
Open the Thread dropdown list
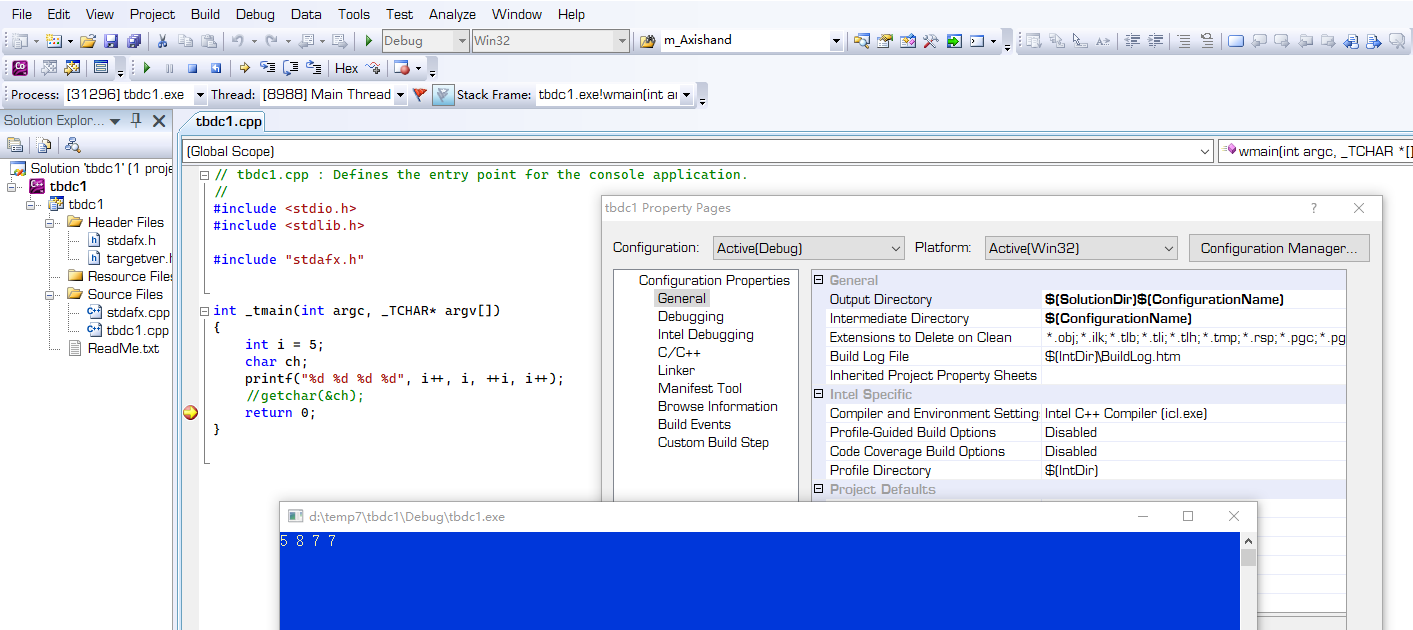click(400, 95)
